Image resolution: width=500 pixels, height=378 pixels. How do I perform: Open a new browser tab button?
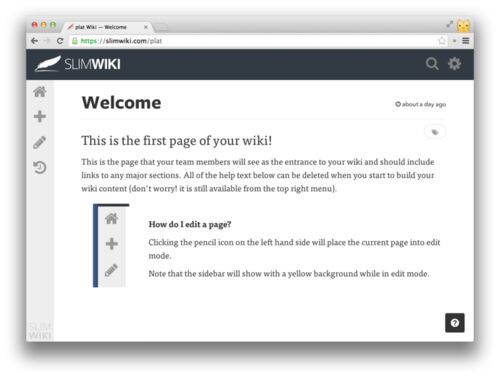click(x=161, y=27)
